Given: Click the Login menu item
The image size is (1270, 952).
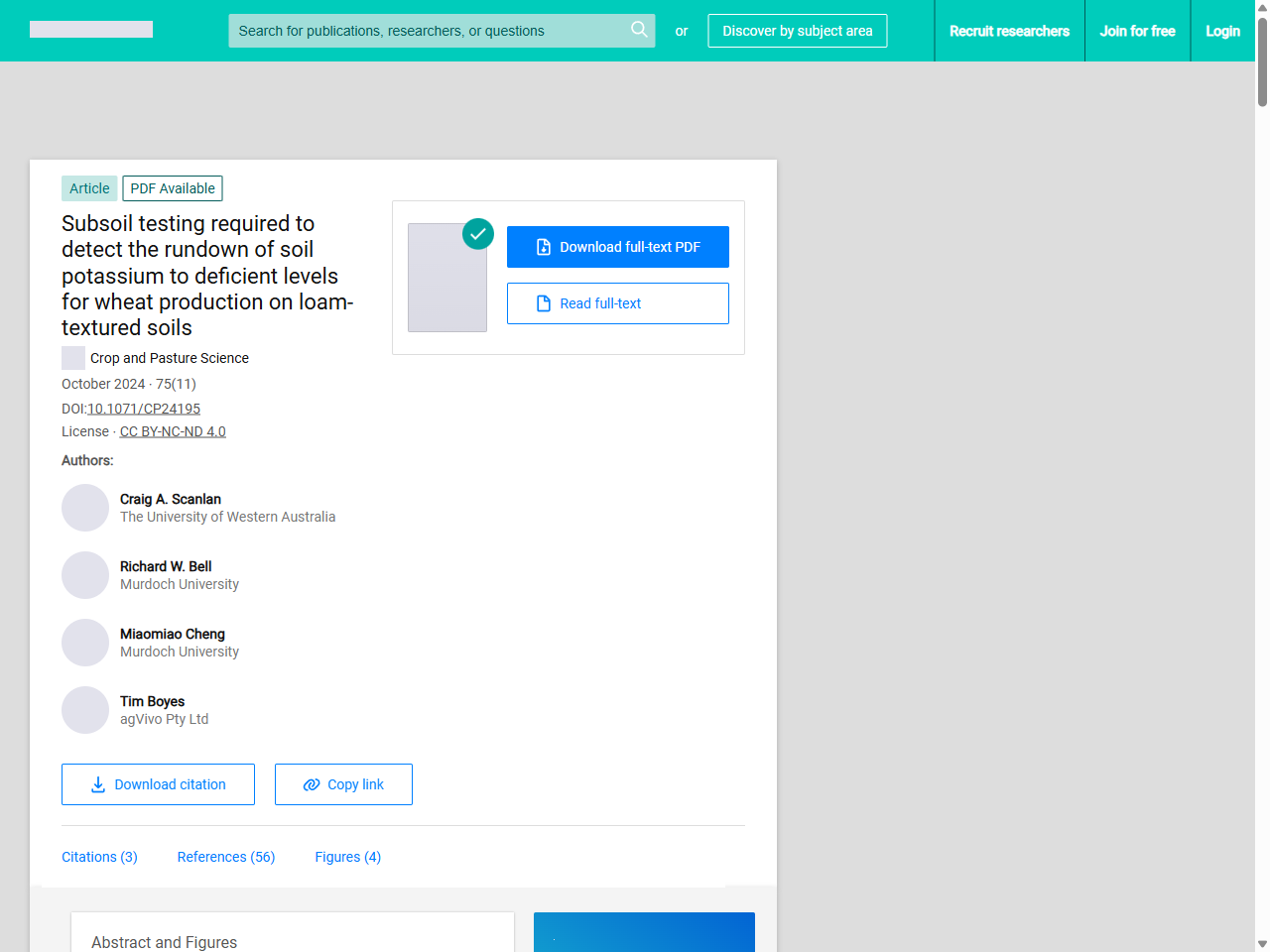Looking at the screenshot, I should [1222, 31].
